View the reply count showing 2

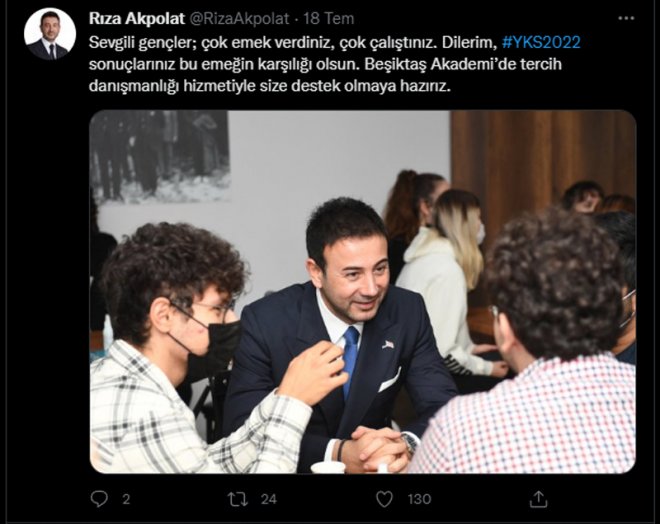point(126,499)
